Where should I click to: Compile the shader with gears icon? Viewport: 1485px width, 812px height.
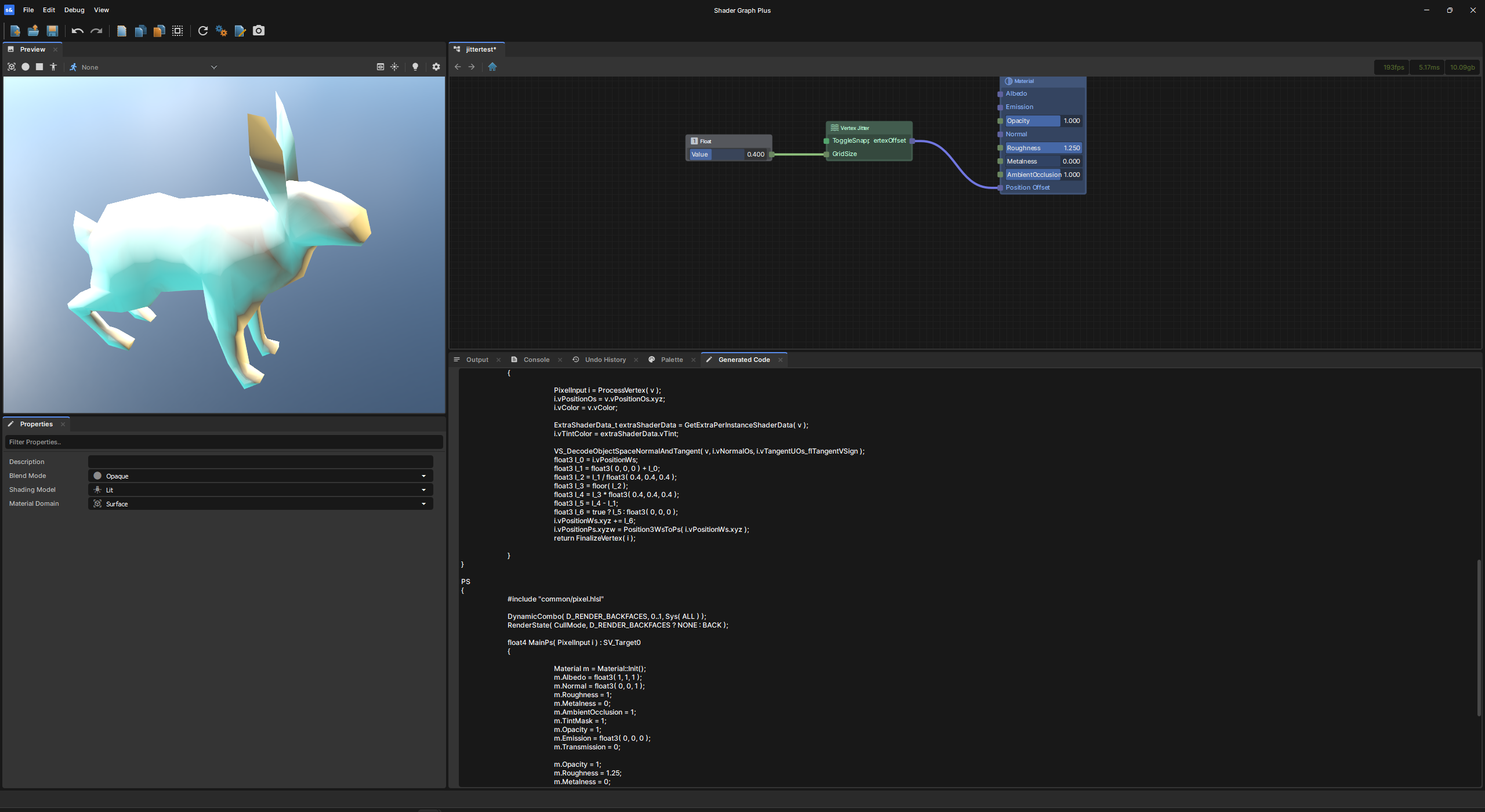click(x=222, y=31)
